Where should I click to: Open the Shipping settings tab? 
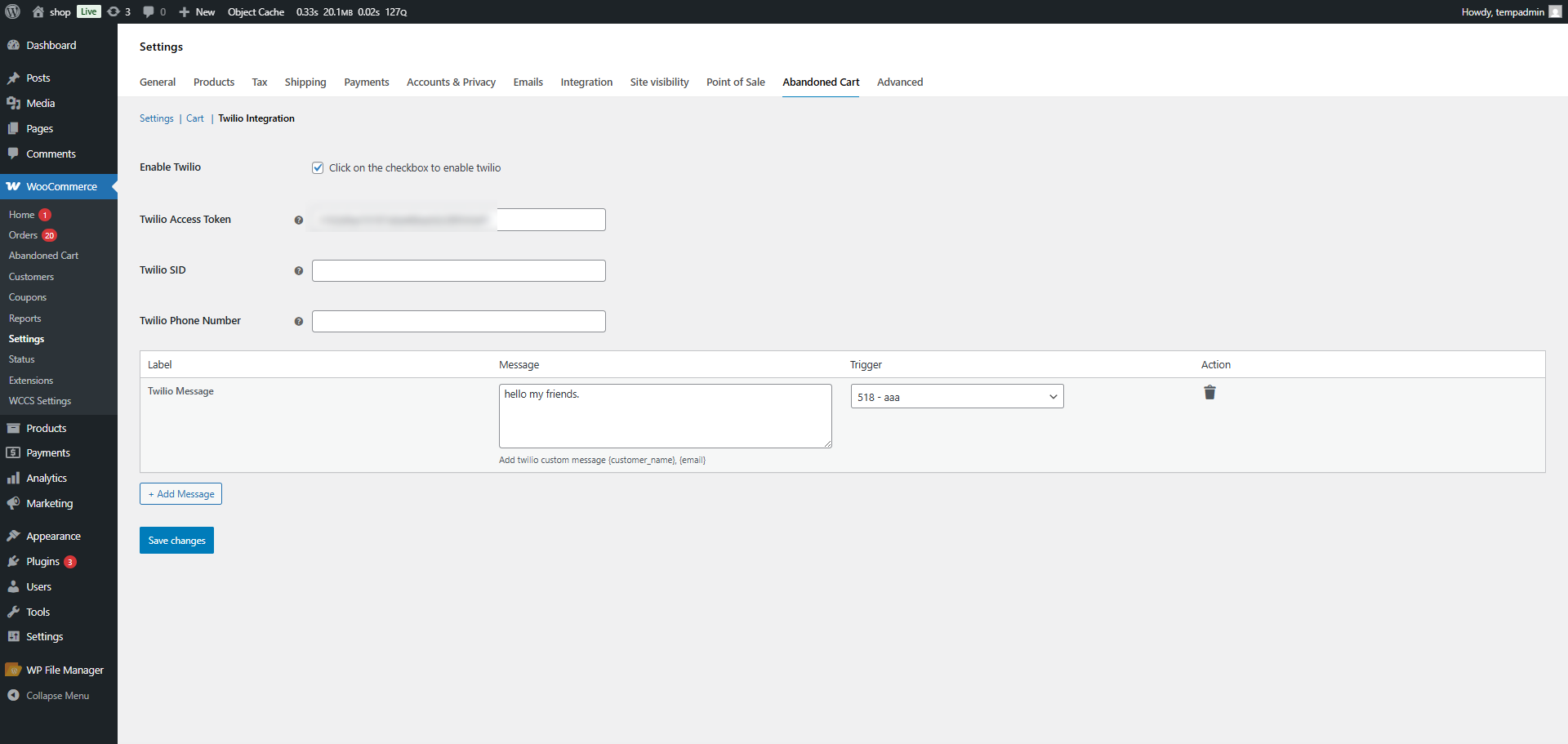(305, 82)
